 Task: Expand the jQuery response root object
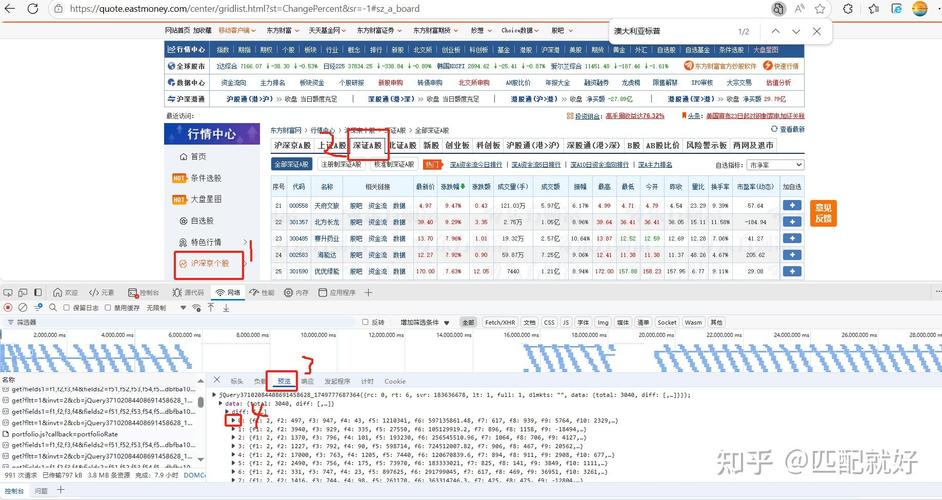click(x=216, y=395)
